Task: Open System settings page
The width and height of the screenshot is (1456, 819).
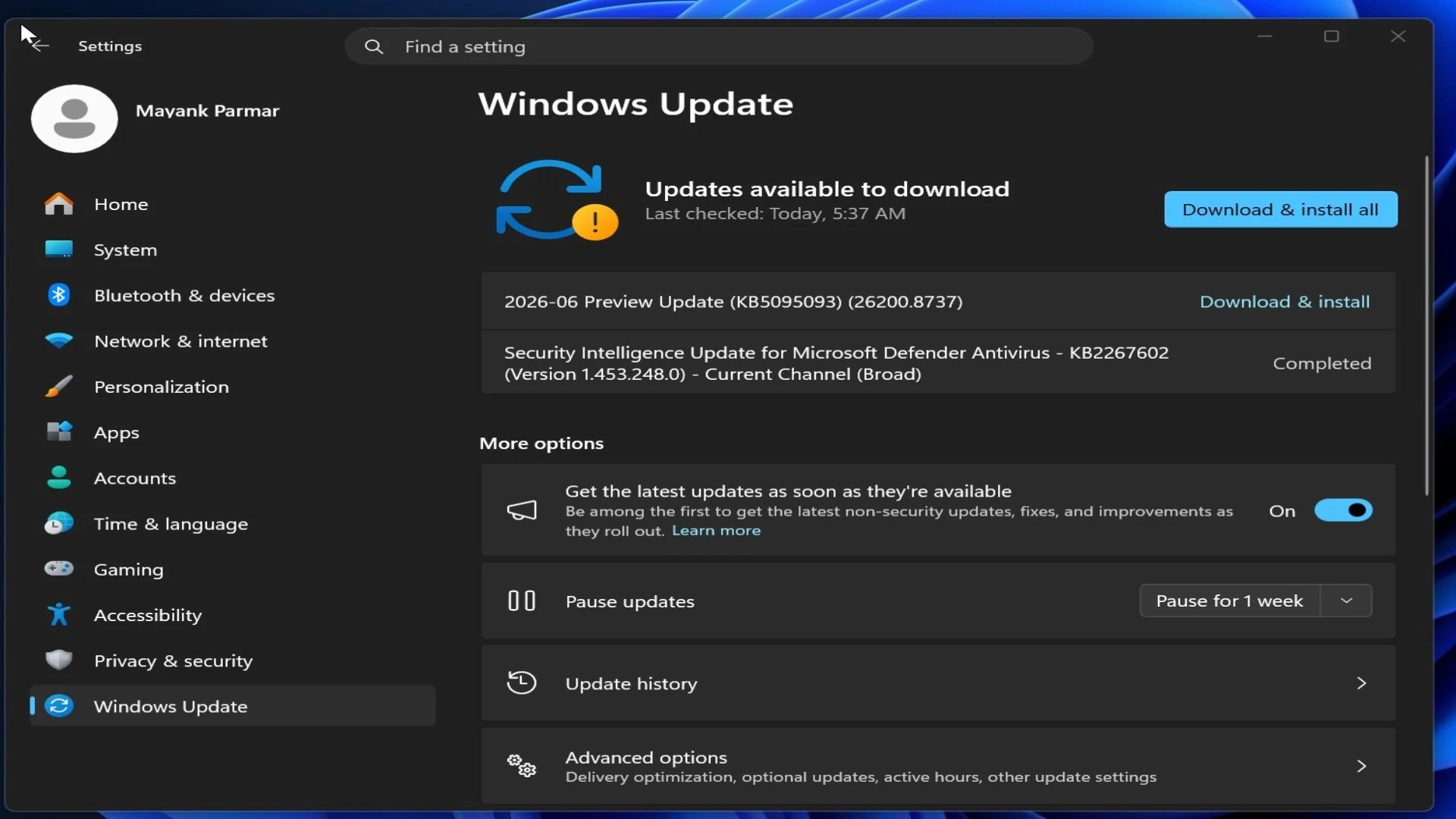Action: (232, 249)
